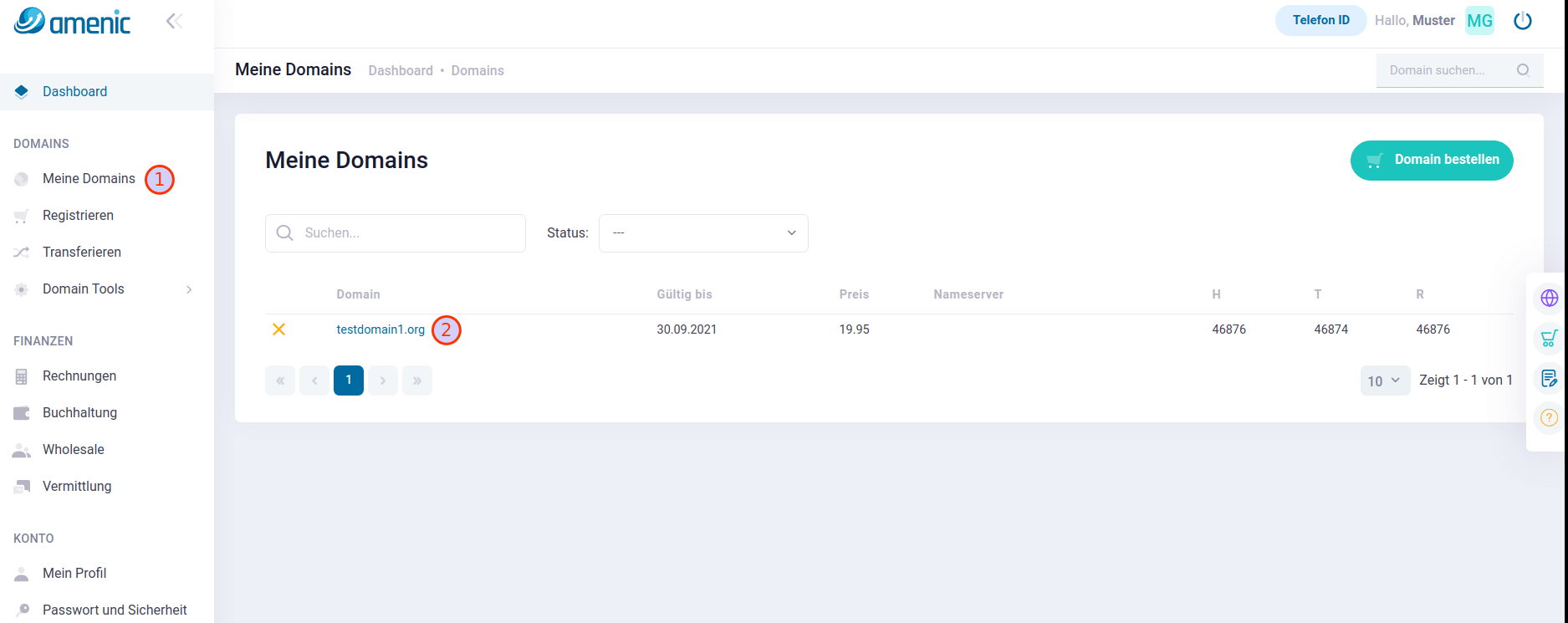Click the magnifier in Domain suchen field
The width and height of the screenshot is (1568, 623).
pos(1523,70)
